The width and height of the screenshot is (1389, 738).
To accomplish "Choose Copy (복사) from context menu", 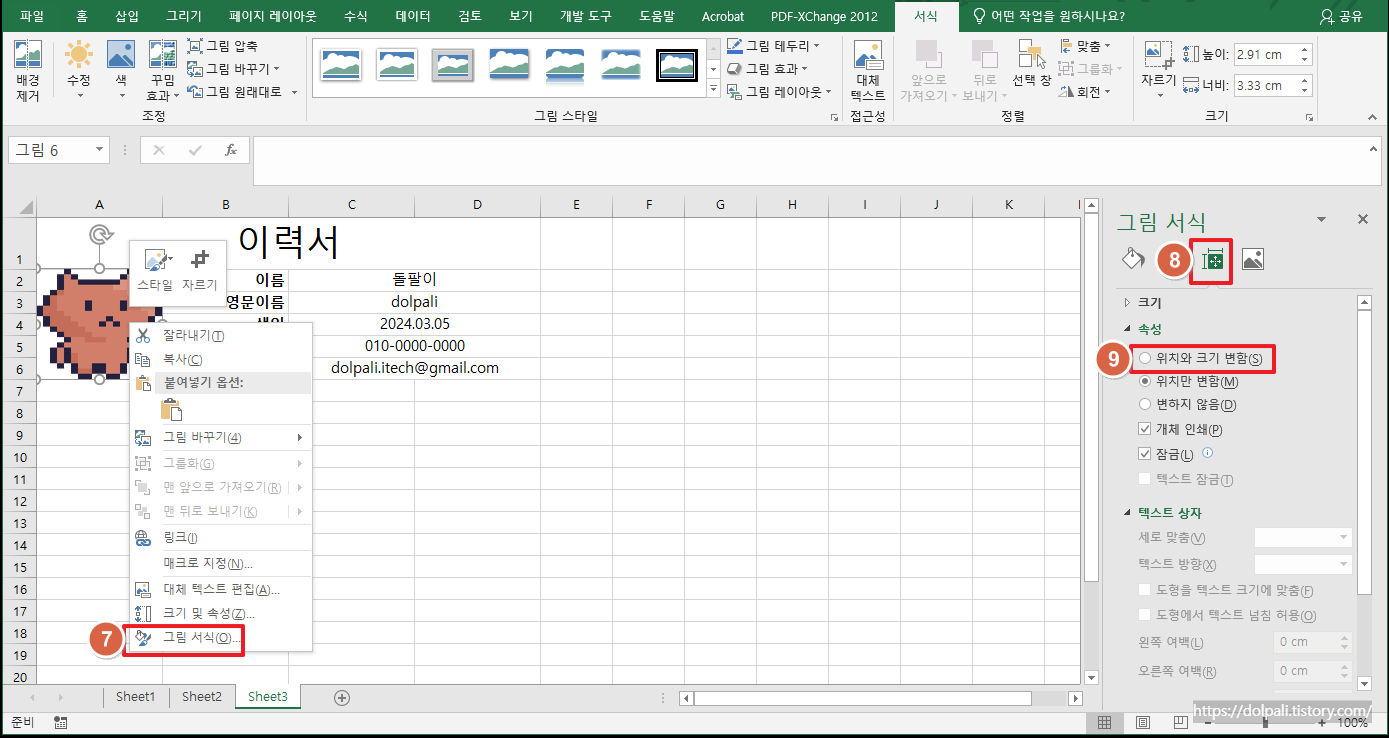I will pos(221,360).
